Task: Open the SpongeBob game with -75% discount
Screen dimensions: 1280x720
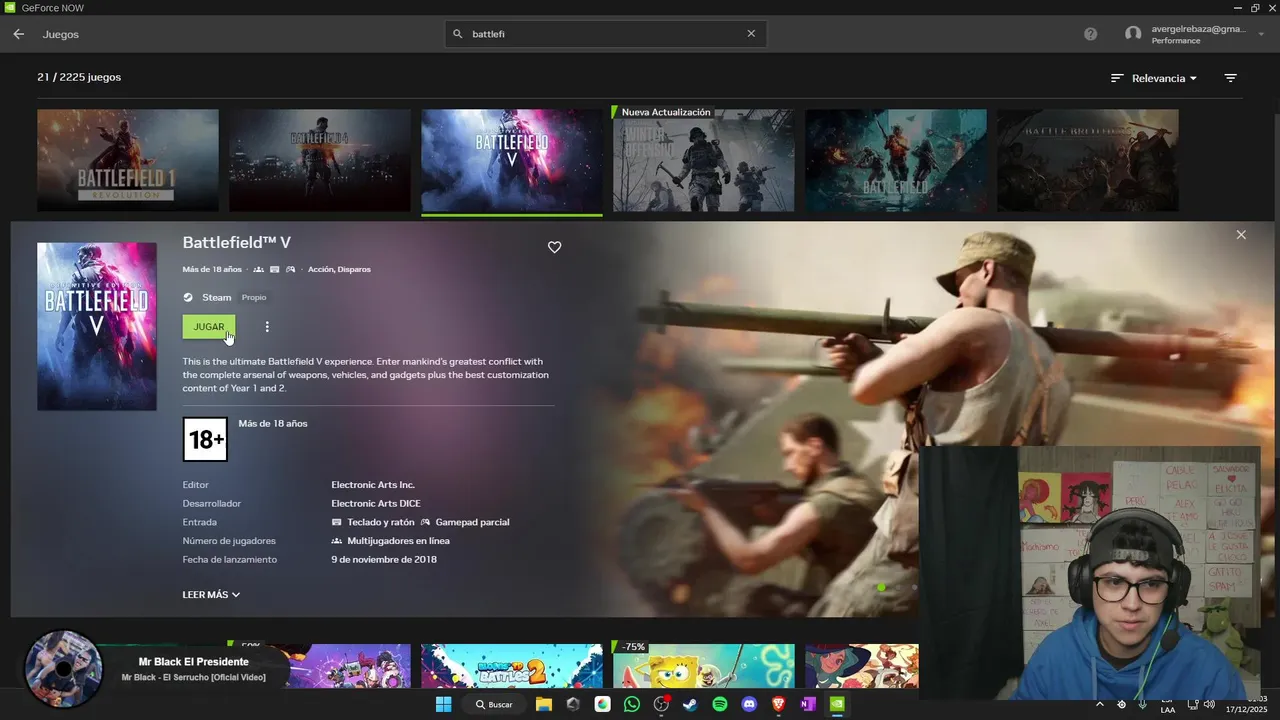Action: coord(704,666)
